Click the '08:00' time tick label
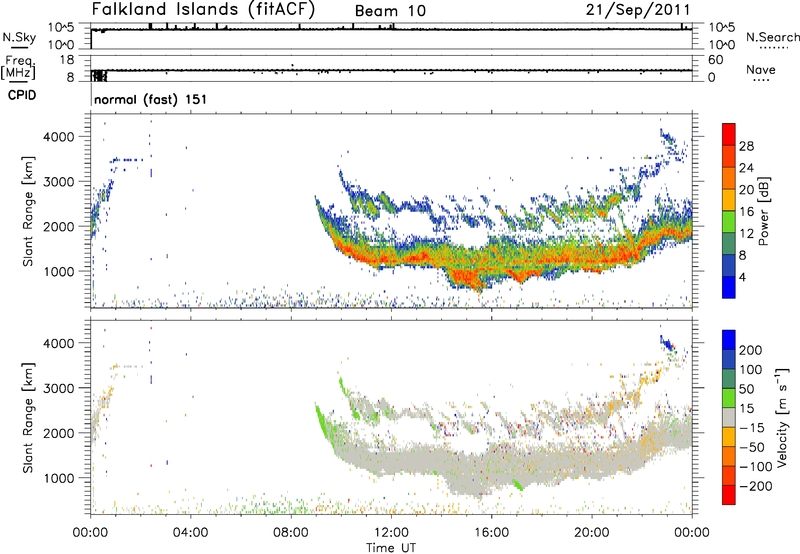 291,533
